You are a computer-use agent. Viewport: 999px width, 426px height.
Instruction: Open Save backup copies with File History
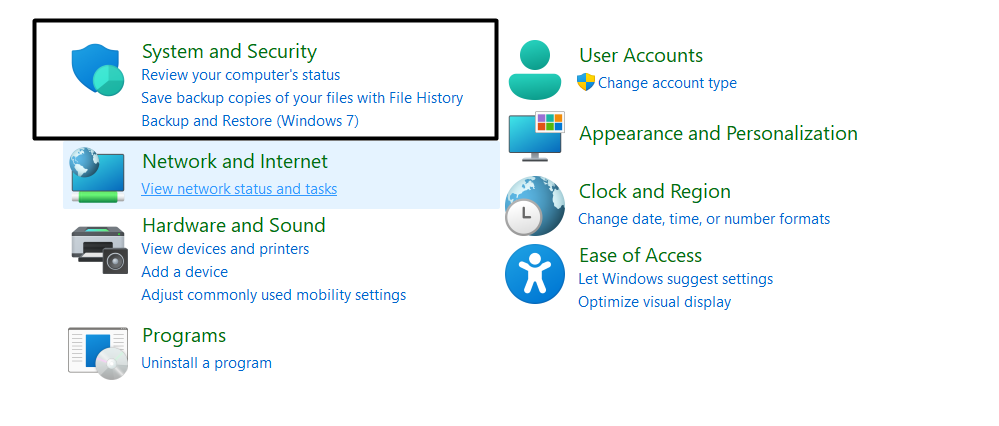pyautogui.click(x=302, y=98)
